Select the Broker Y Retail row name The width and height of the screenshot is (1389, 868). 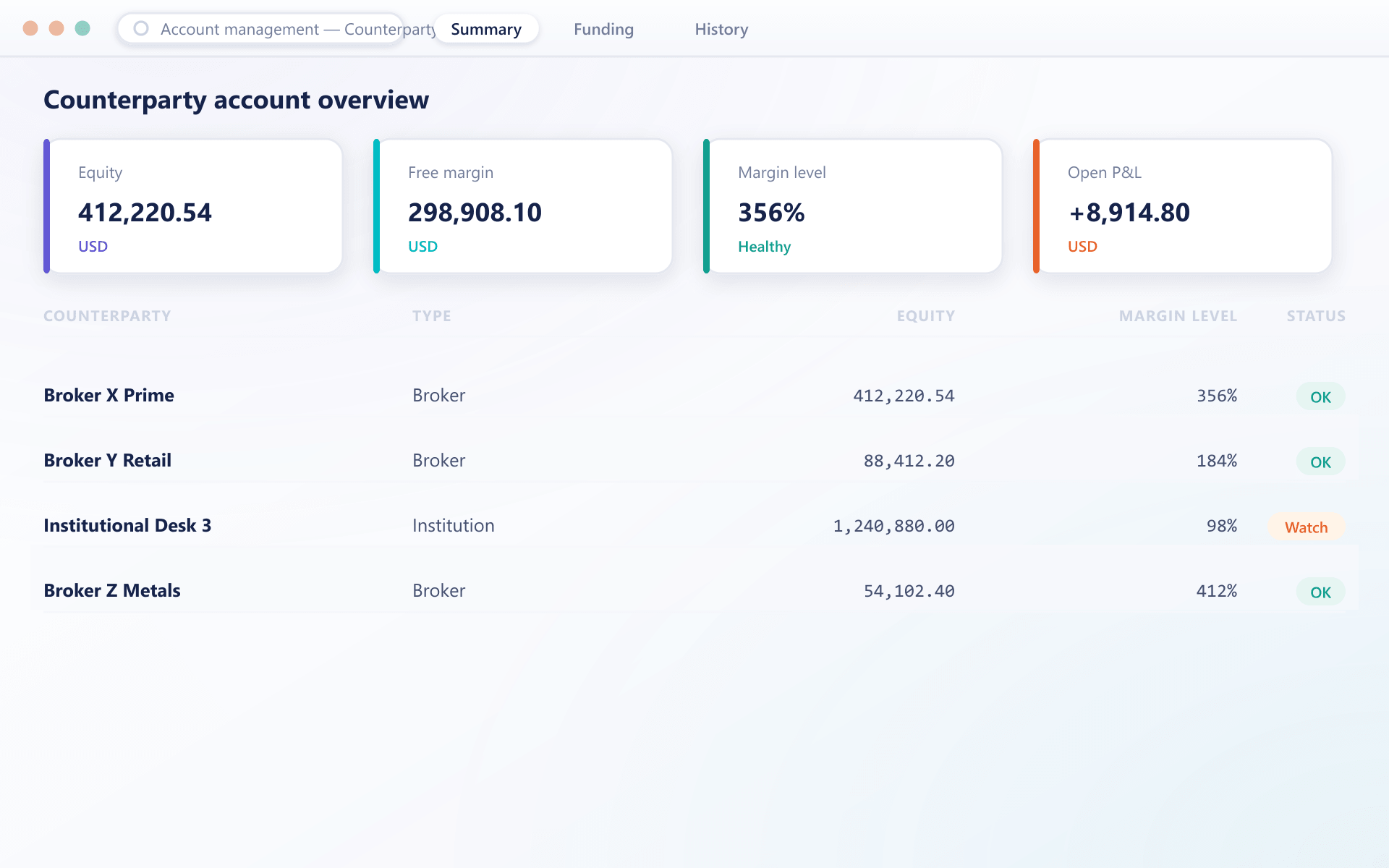pos(107,461)
